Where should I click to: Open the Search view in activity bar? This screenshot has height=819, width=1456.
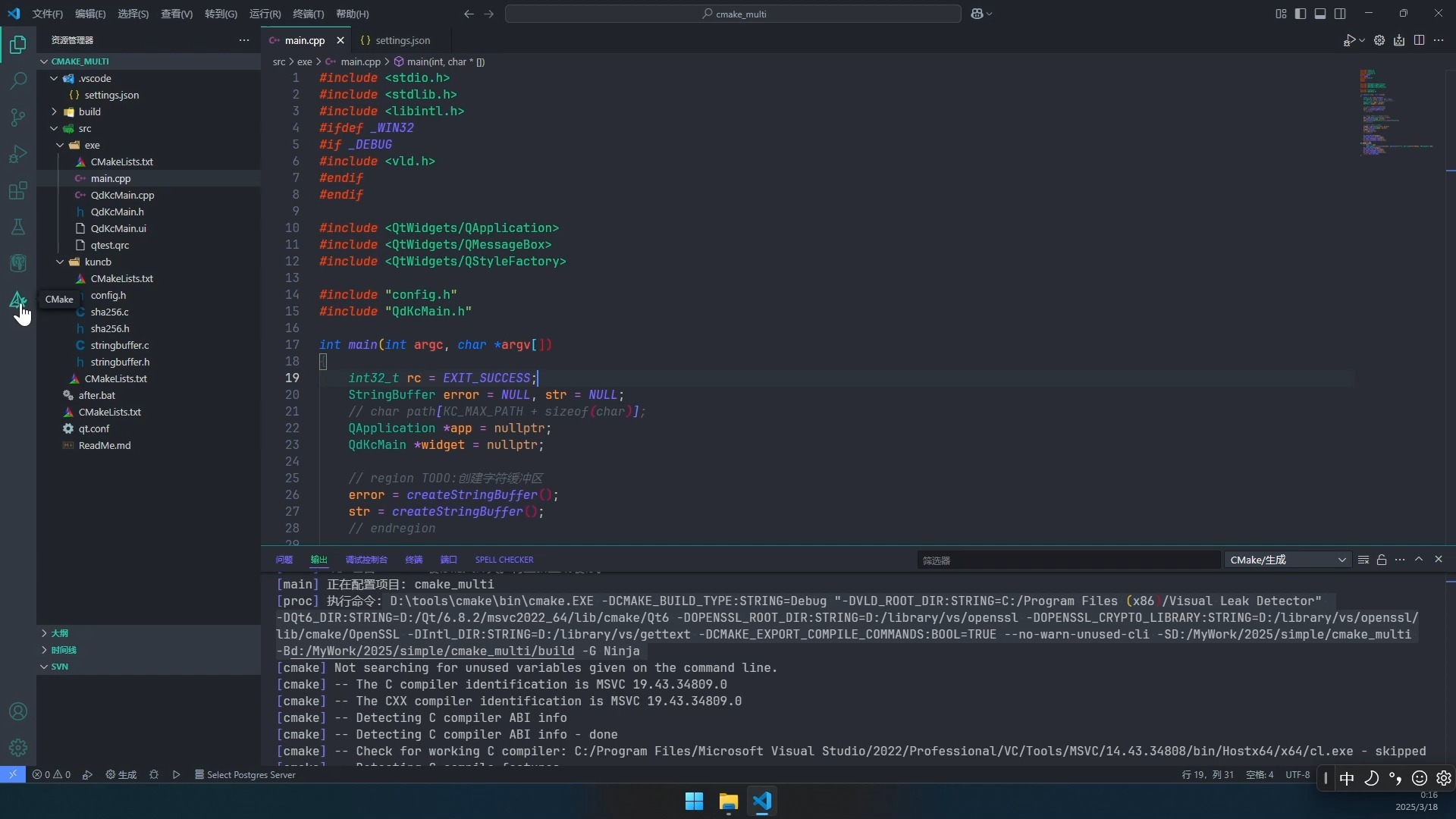coord(17,80)
